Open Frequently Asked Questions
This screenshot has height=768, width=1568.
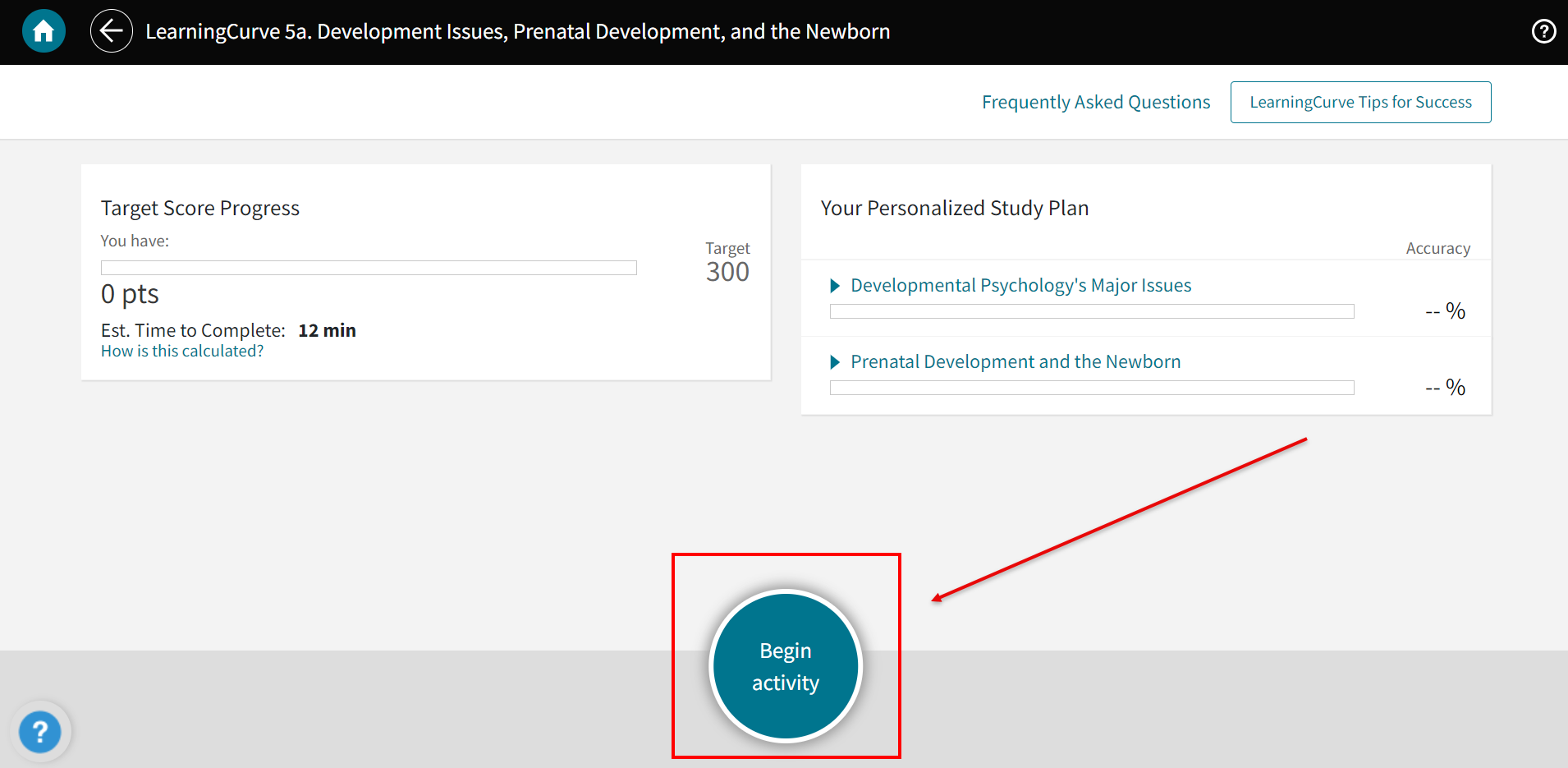click(1095, 102)
